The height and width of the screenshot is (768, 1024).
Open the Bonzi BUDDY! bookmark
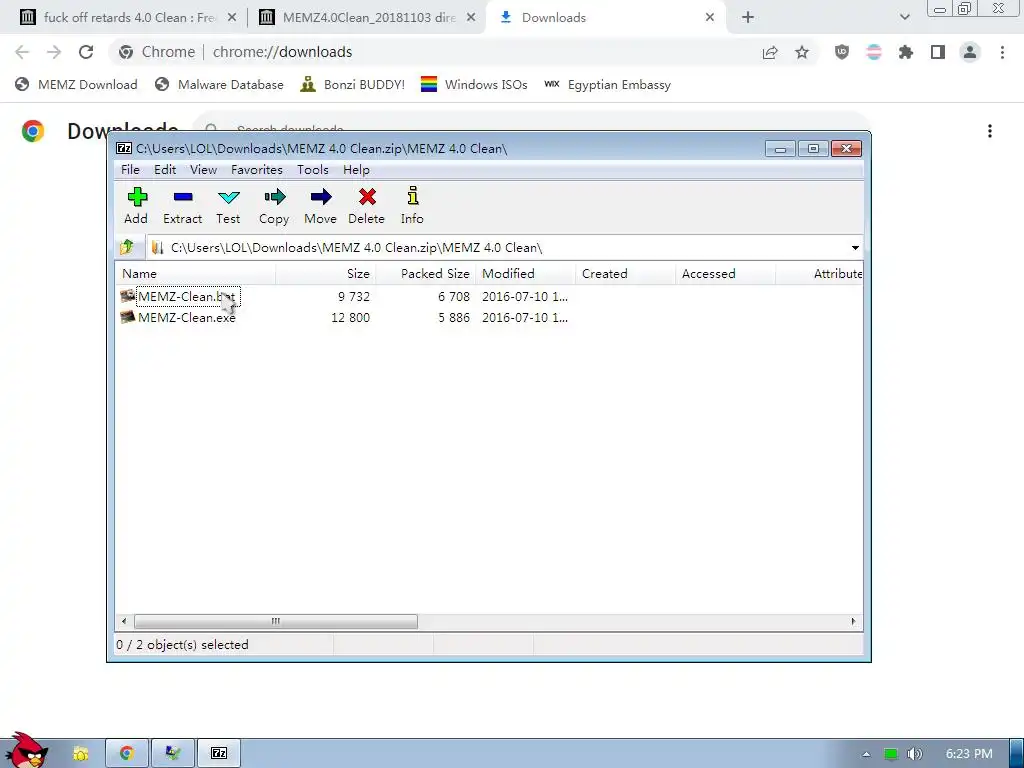(353, 85)
